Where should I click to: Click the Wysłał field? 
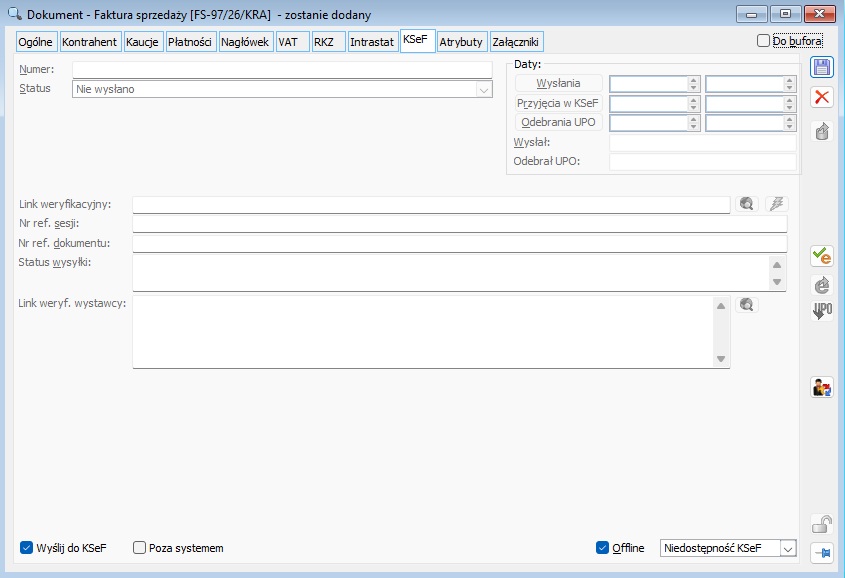pos(703,143)
